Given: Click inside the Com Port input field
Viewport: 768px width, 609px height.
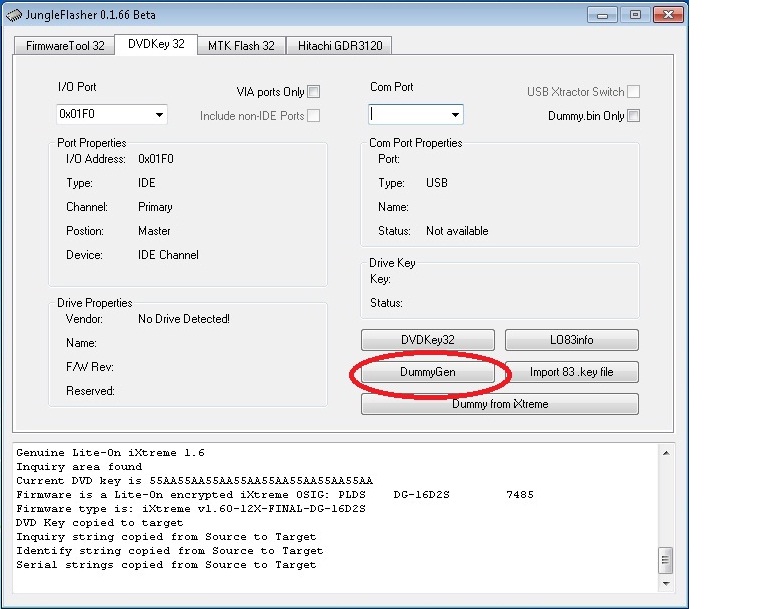Looking at the screenshot, I should point(408,115).
